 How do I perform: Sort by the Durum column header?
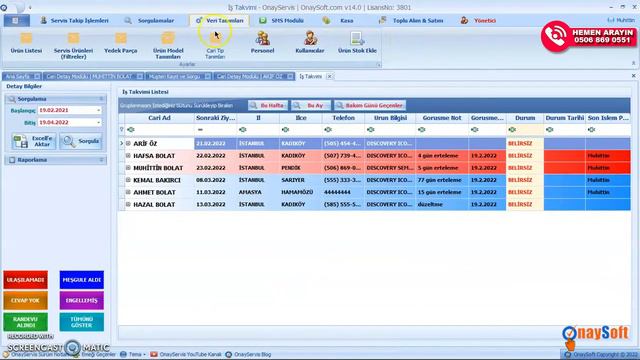[x=525, y=118]
